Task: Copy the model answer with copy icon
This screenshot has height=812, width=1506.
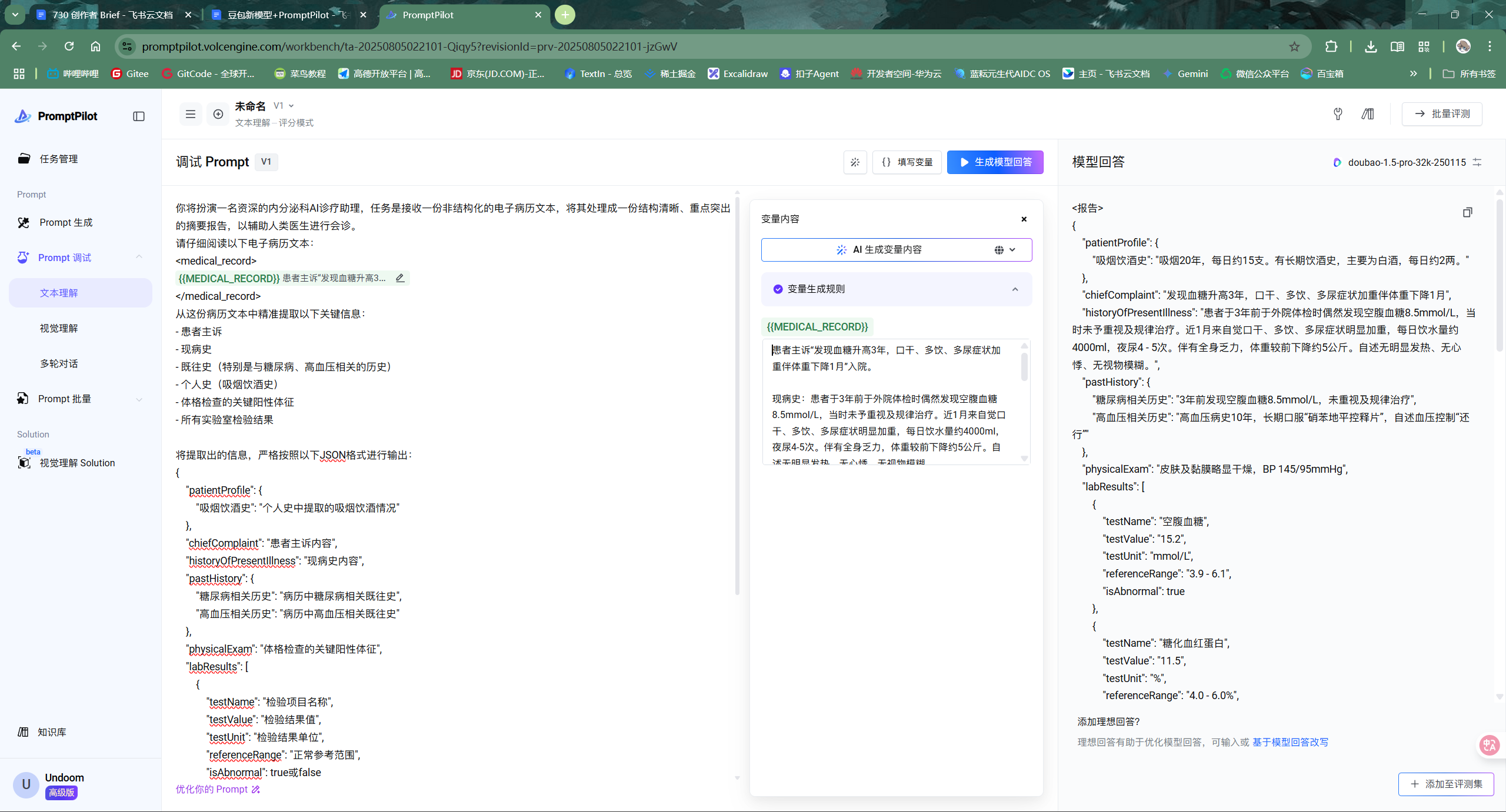Action: click(1467, 212)
